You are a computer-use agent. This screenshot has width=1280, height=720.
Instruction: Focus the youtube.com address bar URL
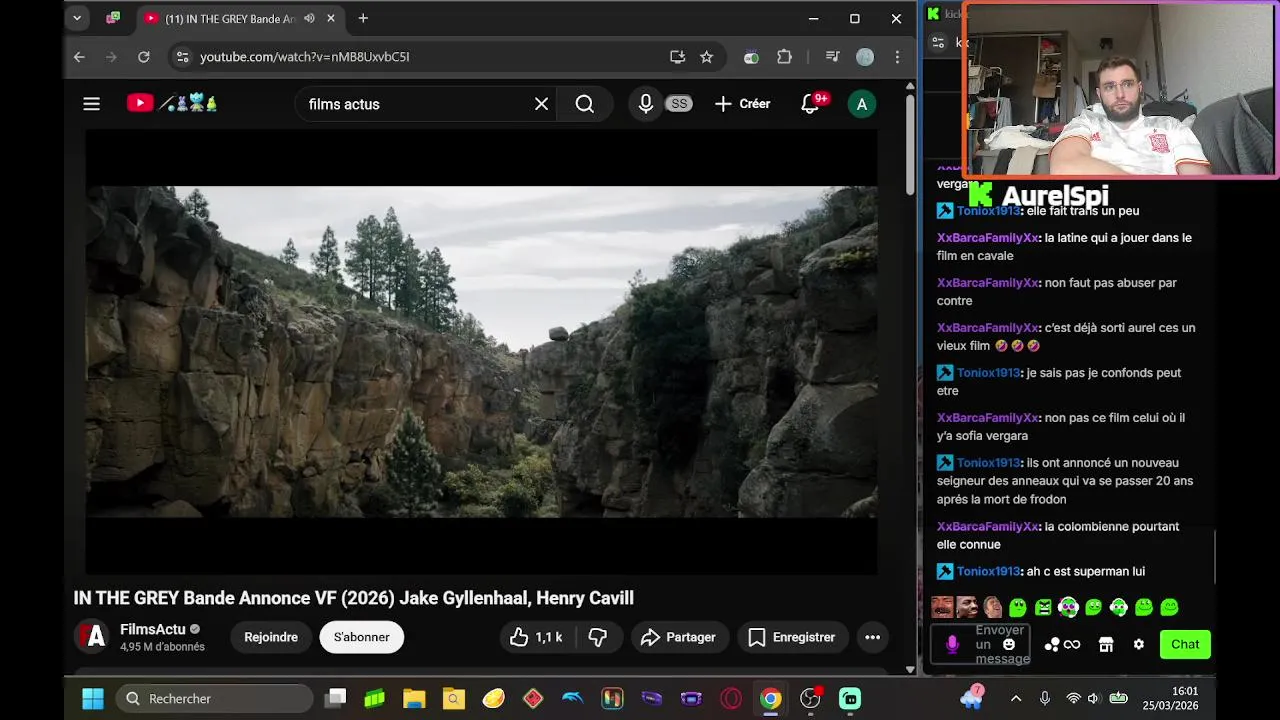pyautogui.click(x=305, y=57)
